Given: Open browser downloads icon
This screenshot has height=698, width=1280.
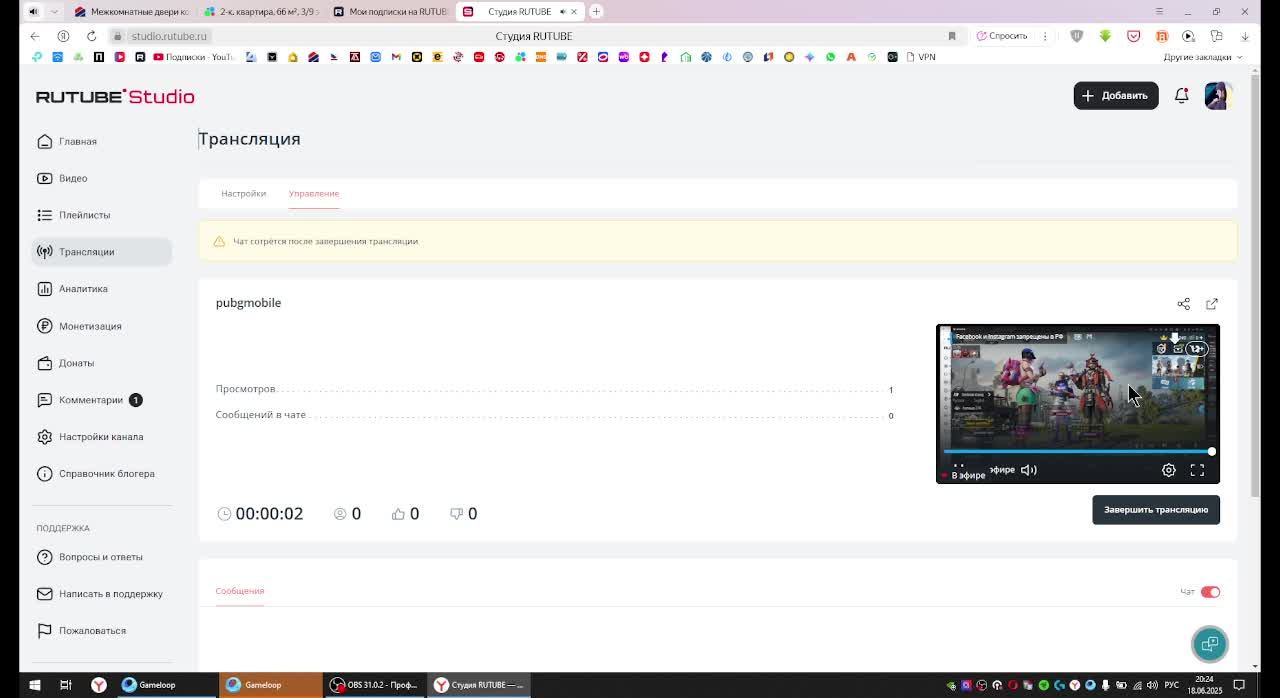Looking at the screenshot, I should 1245,36.
